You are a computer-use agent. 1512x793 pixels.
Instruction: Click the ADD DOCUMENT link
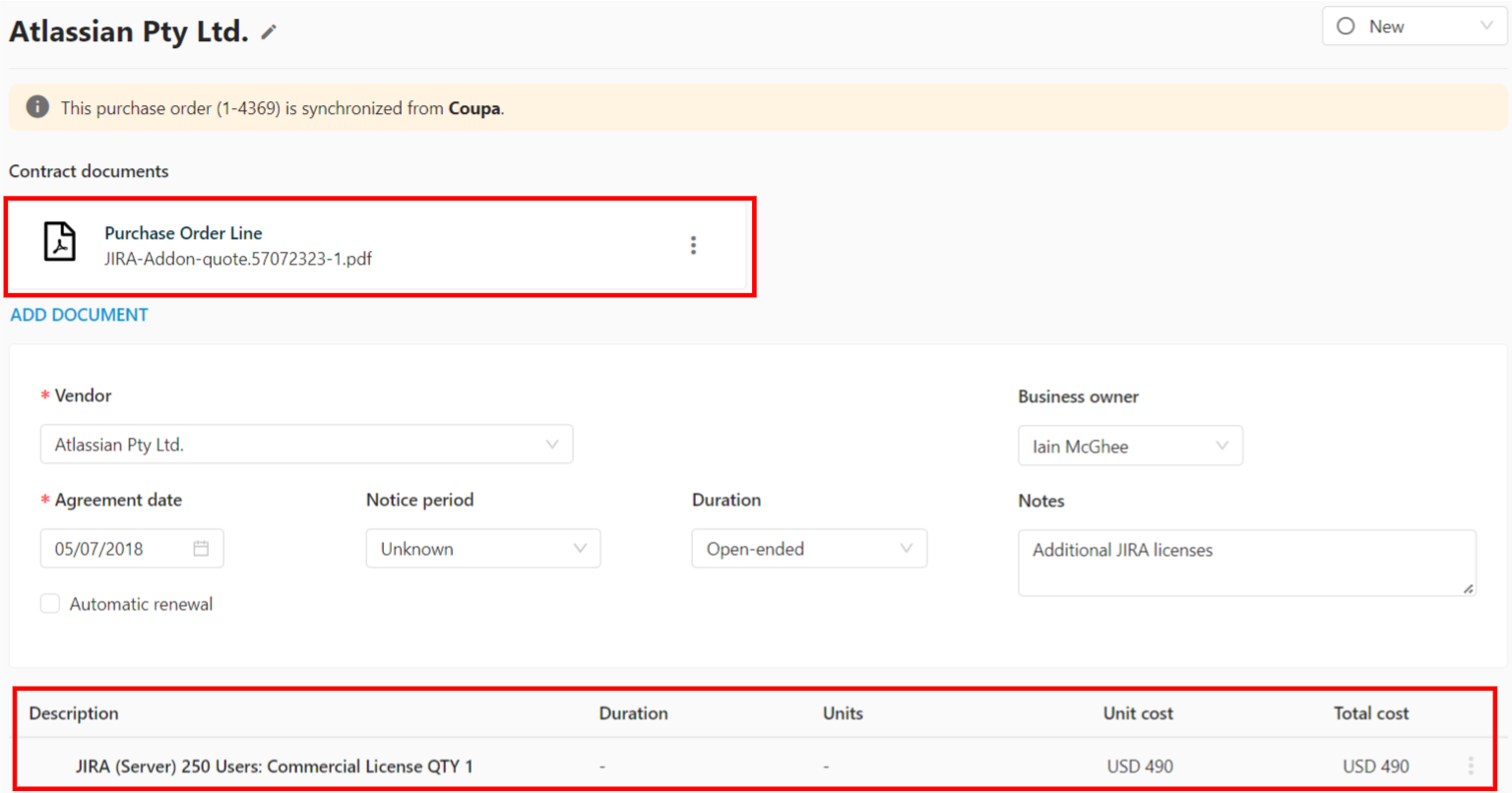[79, 315]
